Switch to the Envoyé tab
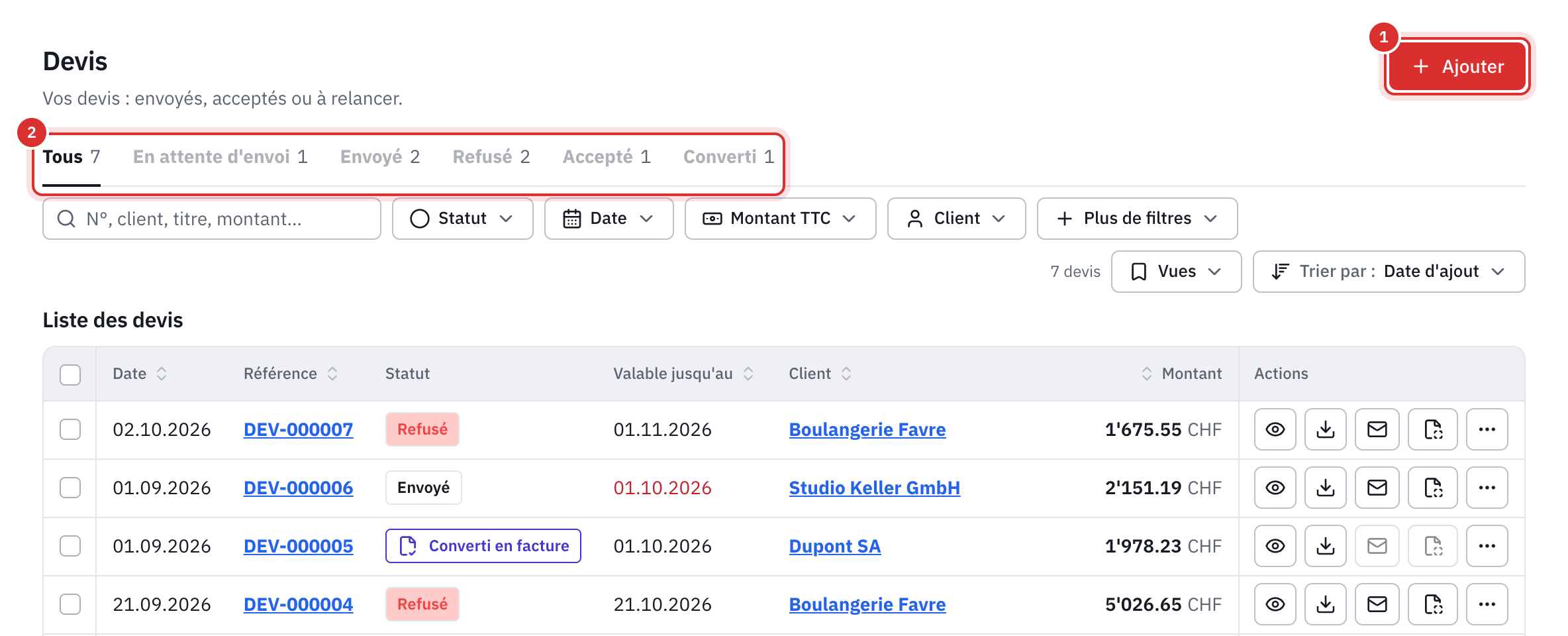Viewport: 1568px width, 636px height. click(x=380, y=157)
